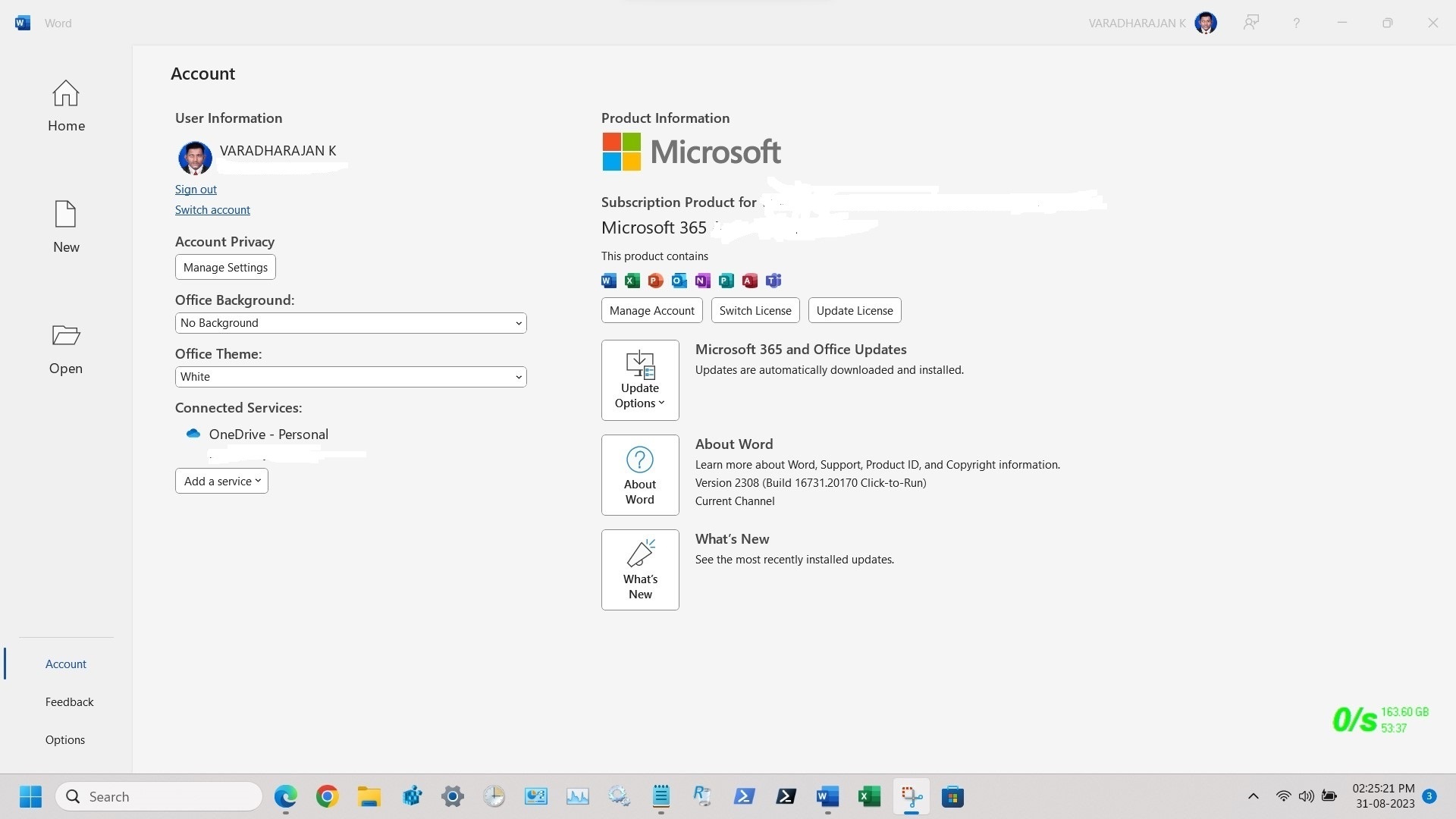Click the Switch License button
The height and width of the screenshot is (819, 1456).
(x=755, y=310)
